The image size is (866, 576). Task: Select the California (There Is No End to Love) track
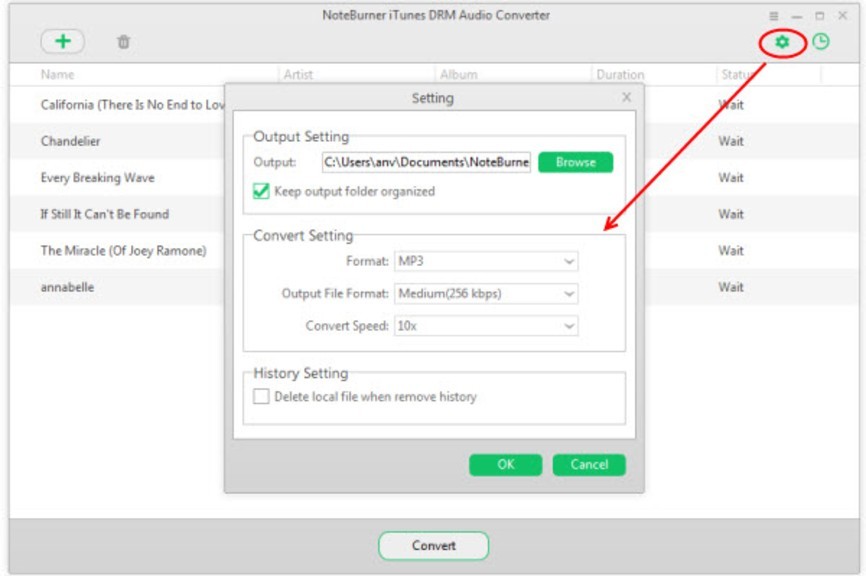[x=133, y=105]
